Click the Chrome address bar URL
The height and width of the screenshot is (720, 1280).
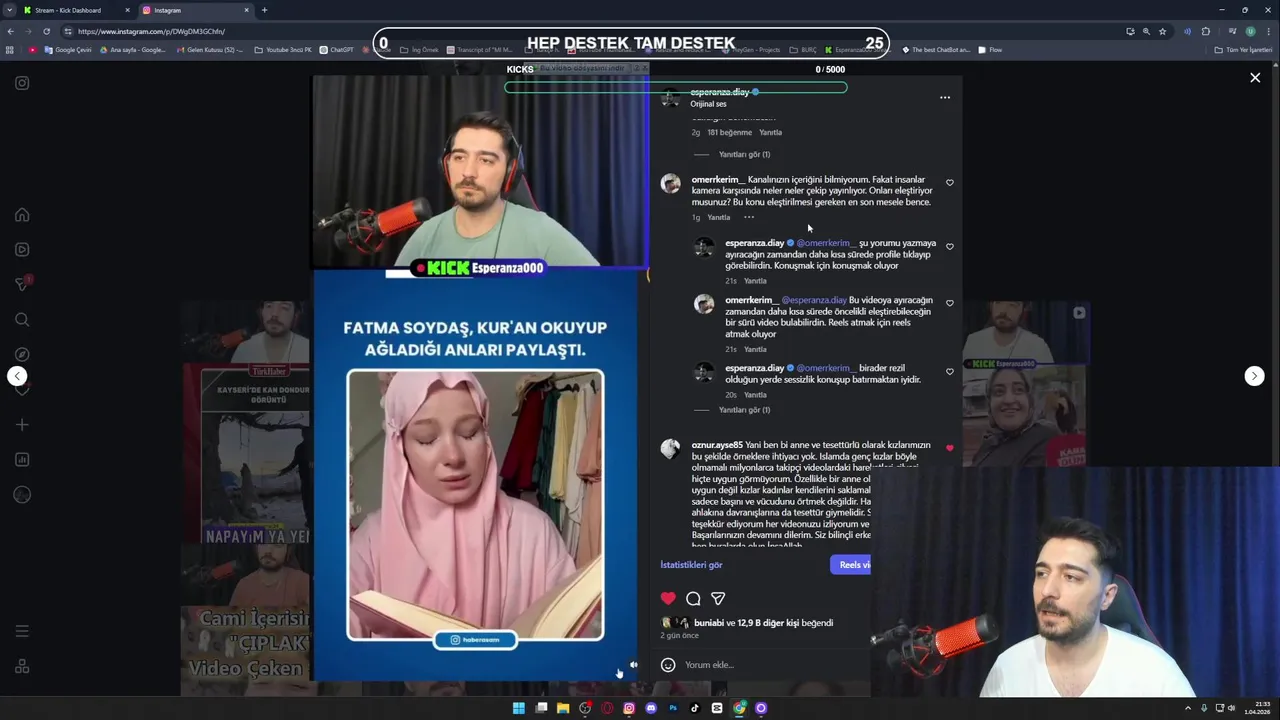click(x=150, y=31)
